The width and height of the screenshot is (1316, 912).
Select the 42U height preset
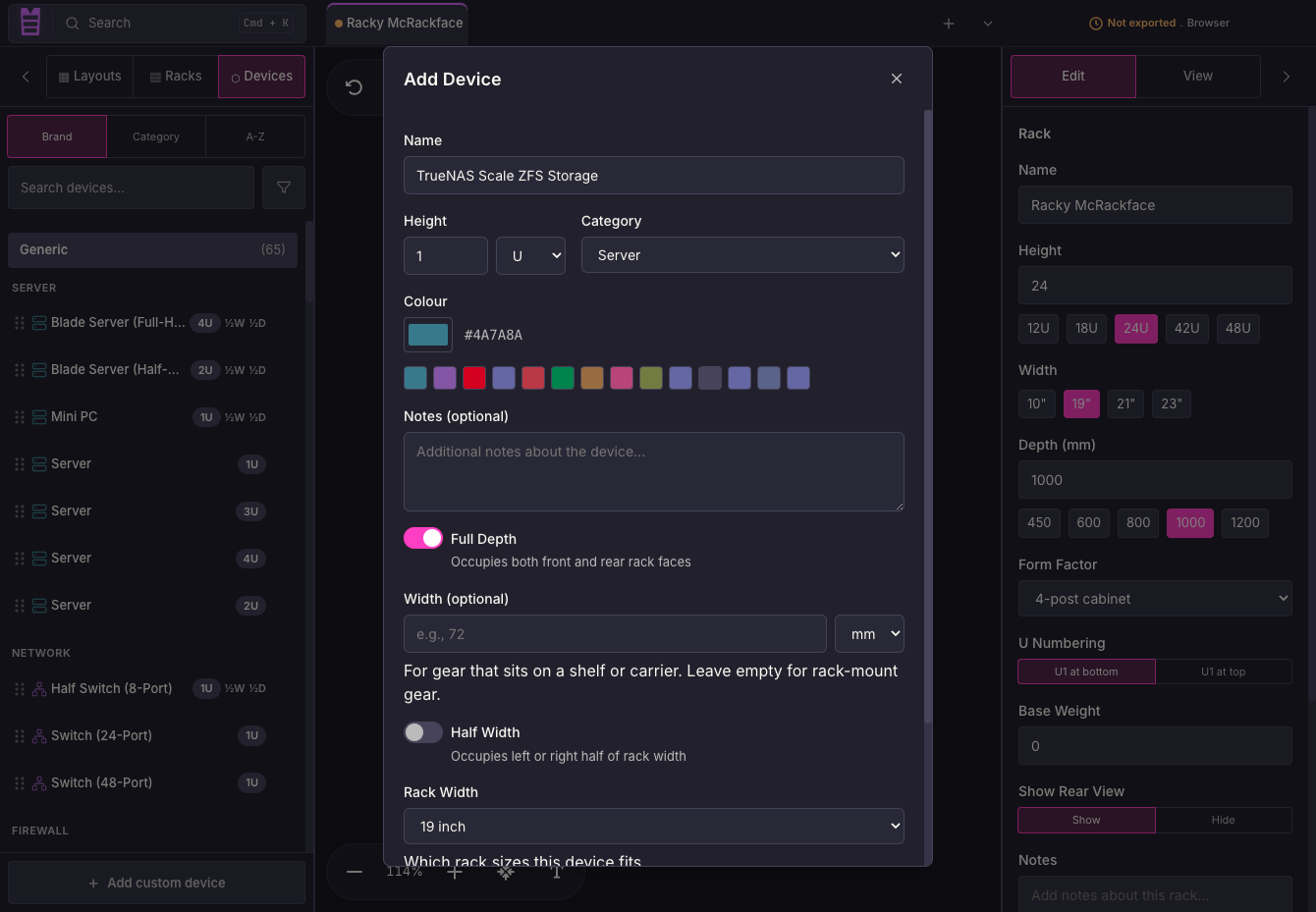[x=1187, y=328]
